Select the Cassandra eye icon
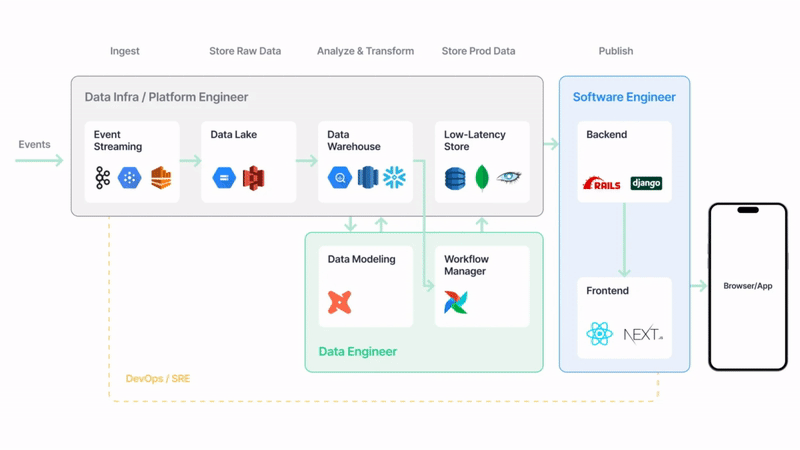This screenshot has height=450, width=800. tap(509, 178)
